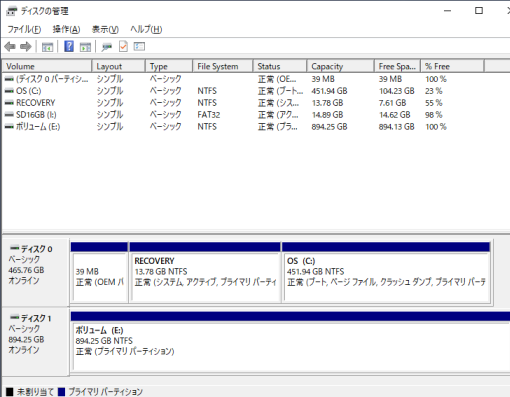Click the 14.89 GB capacity cell

(327, 115)
